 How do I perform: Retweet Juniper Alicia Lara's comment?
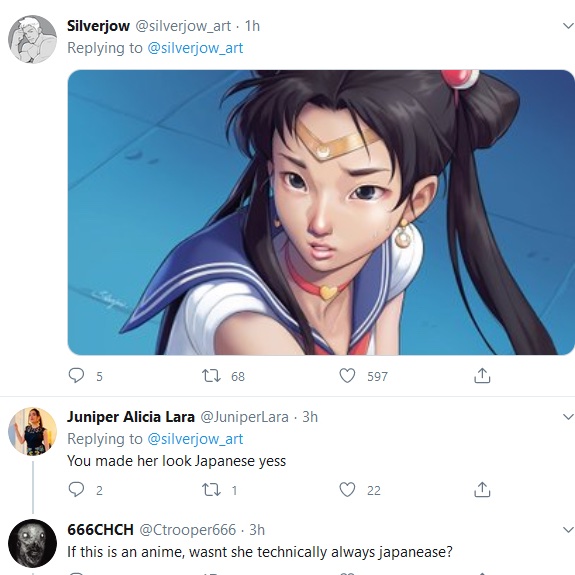point(211,490)
